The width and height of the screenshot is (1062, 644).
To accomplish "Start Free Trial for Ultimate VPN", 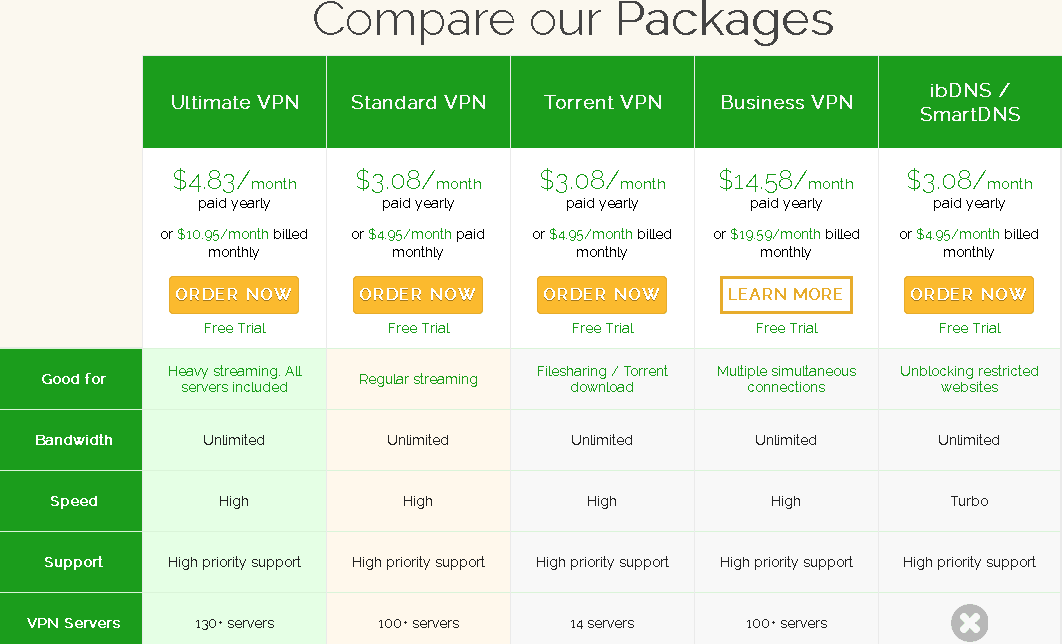I will click(234, 328).
